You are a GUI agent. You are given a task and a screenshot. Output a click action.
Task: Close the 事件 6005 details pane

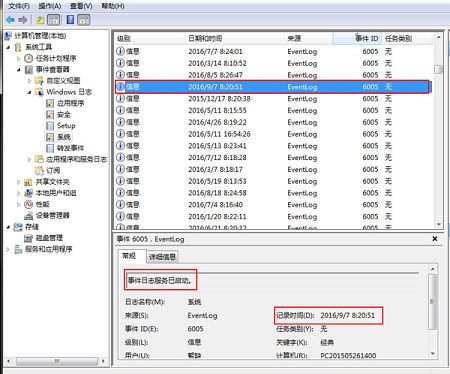pos(435,239)
